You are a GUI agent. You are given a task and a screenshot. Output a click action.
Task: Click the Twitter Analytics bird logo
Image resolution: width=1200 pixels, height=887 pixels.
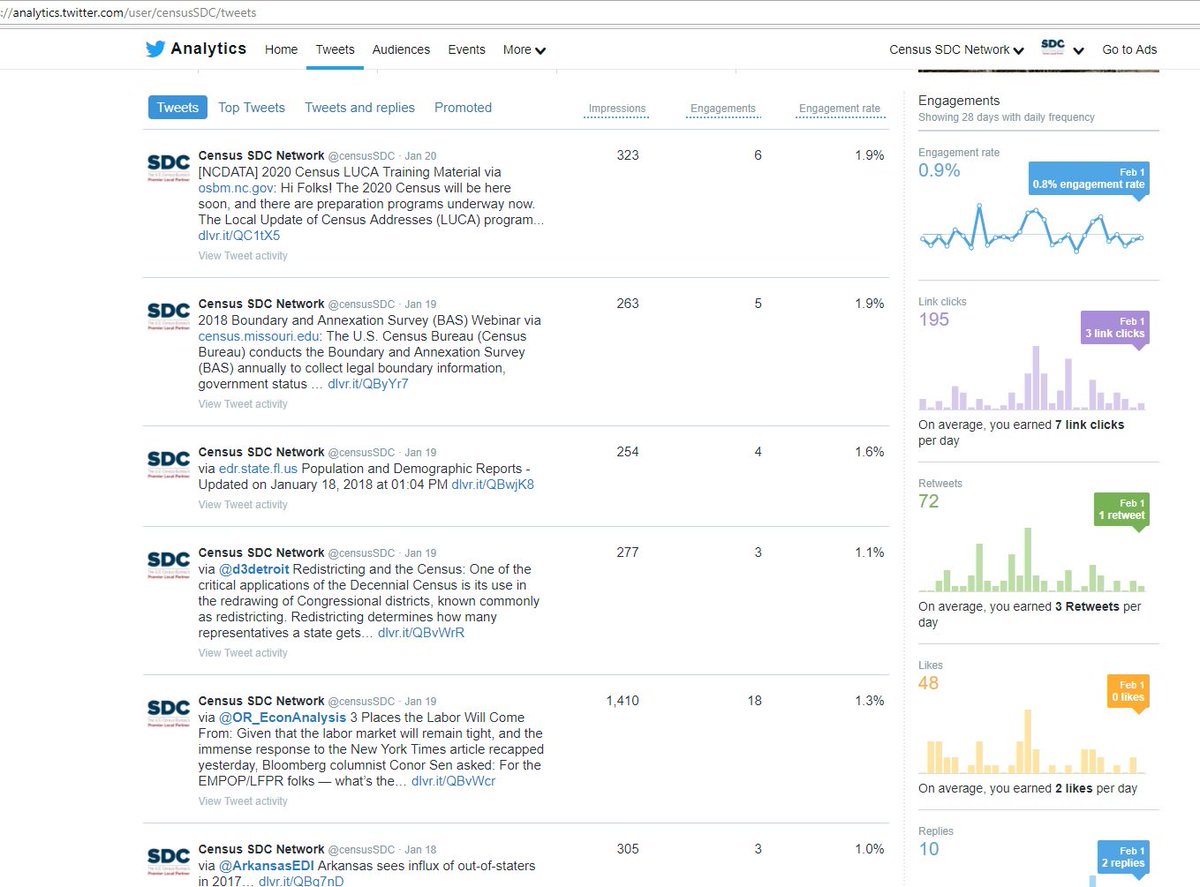pyautogui.click(x=157, y=48)
